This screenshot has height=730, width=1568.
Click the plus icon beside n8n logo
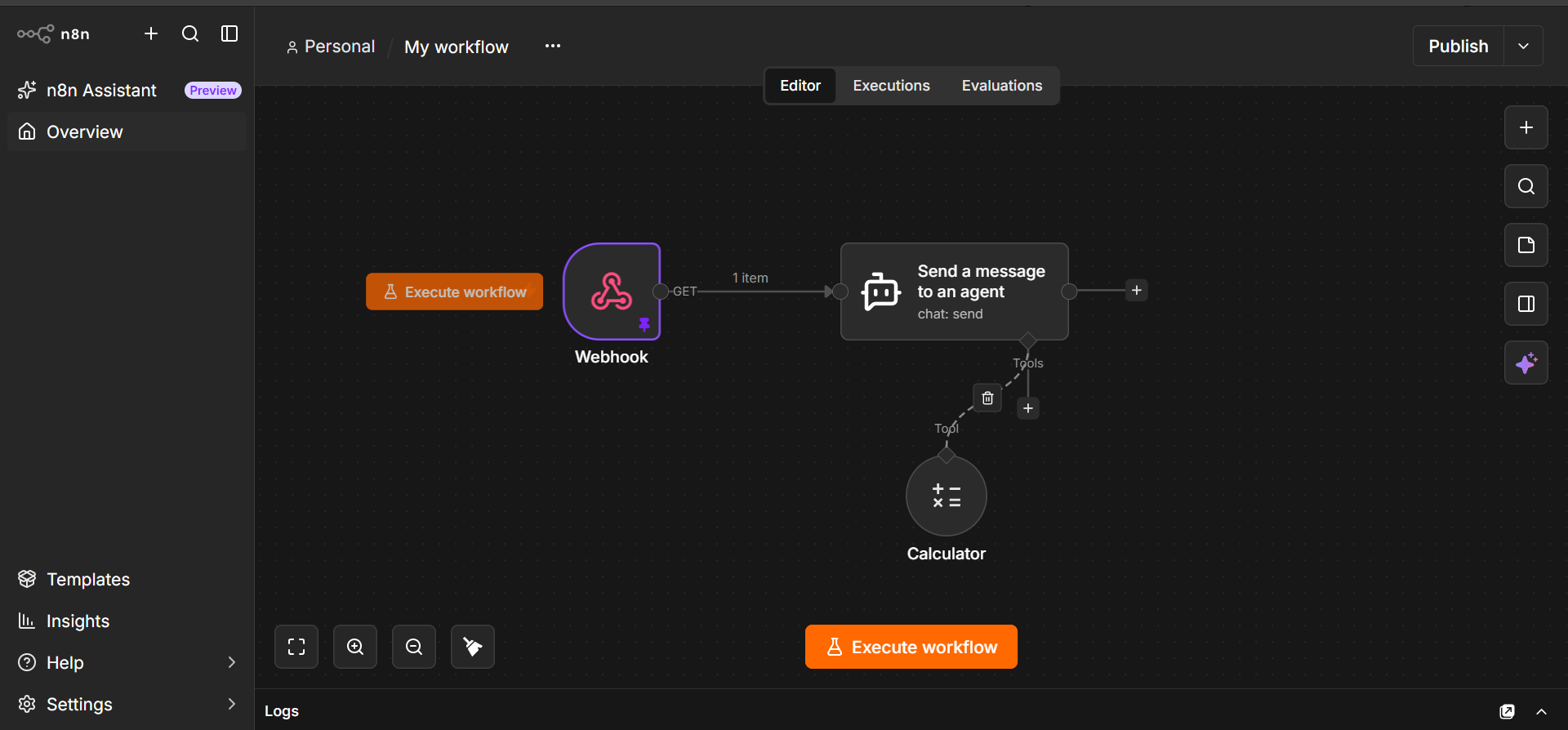click(151, 33)
